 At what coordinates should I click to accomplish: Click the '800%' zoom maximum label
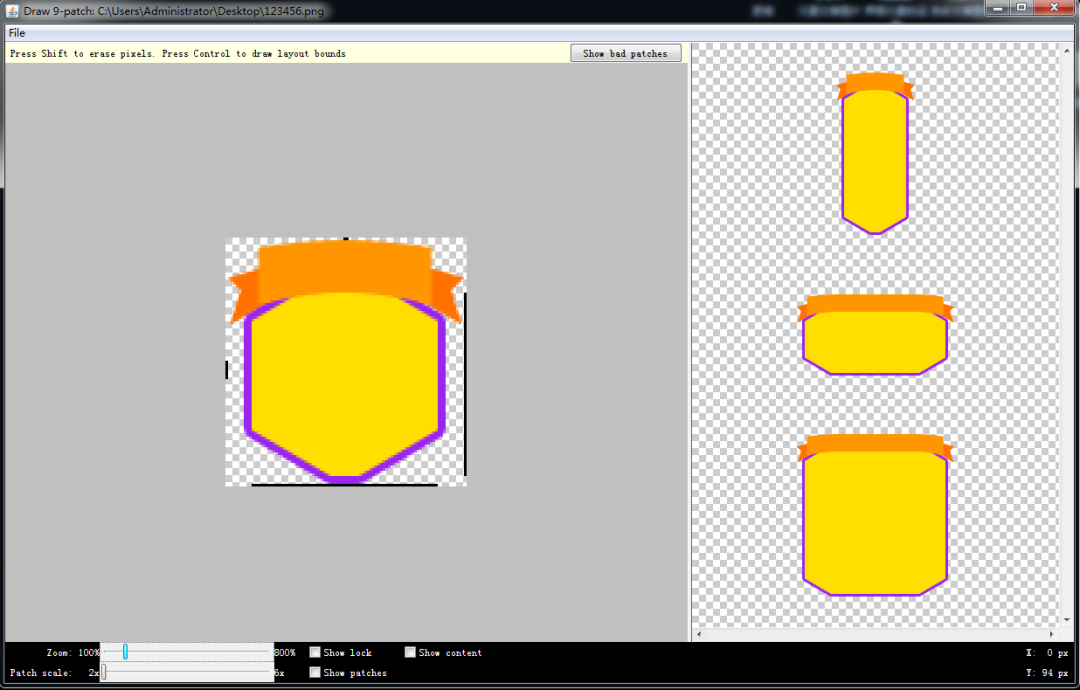[285, 652]
